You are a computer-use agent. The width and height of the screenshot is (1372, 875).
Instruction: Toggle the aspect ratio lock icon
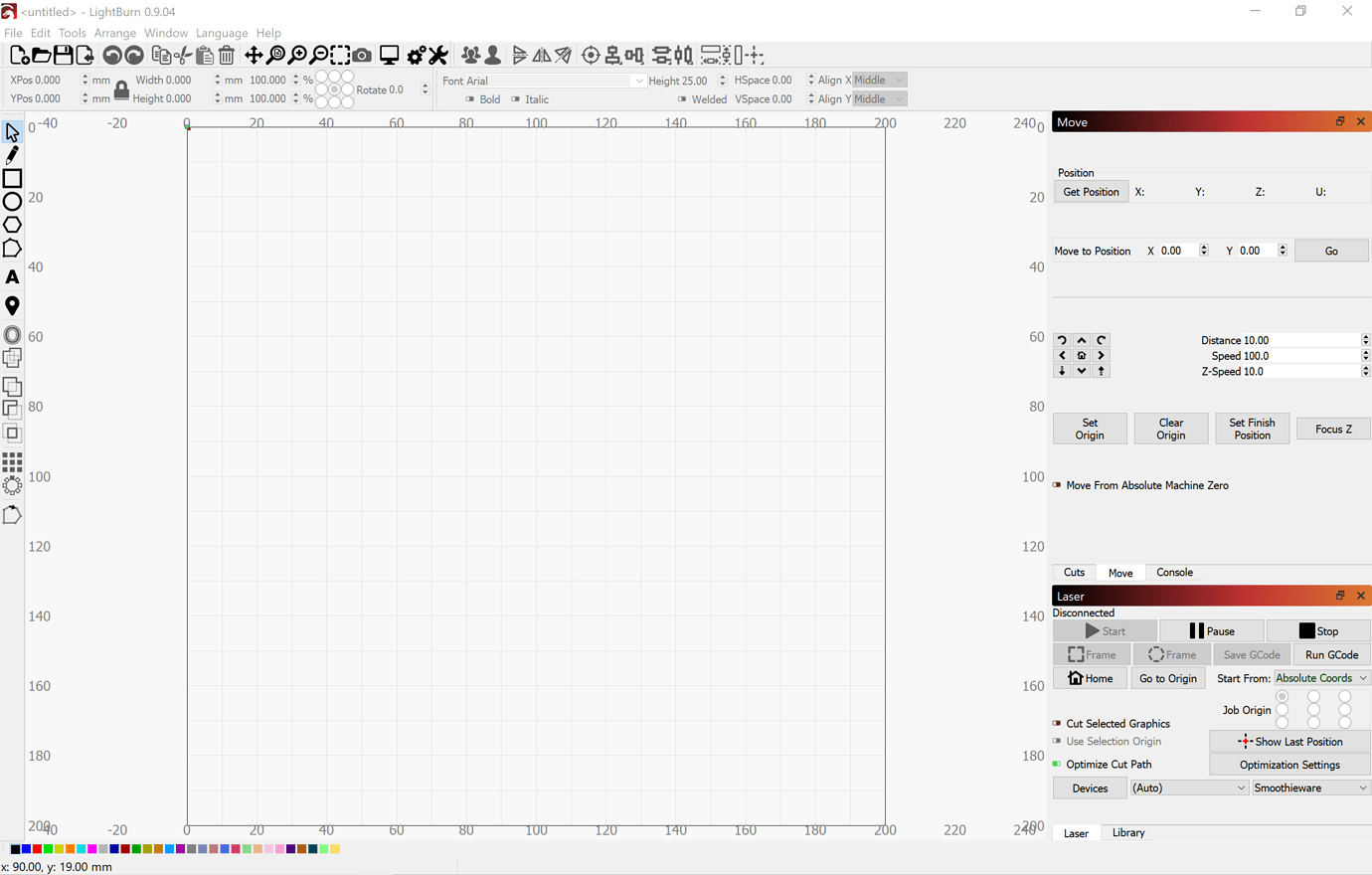click(x=121, y=89)
